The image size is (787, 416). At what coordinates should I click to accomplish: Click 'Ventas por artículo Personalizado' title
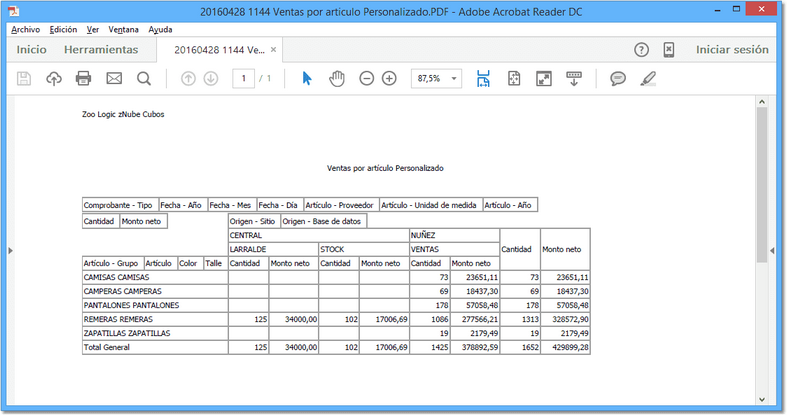(385, 168)
